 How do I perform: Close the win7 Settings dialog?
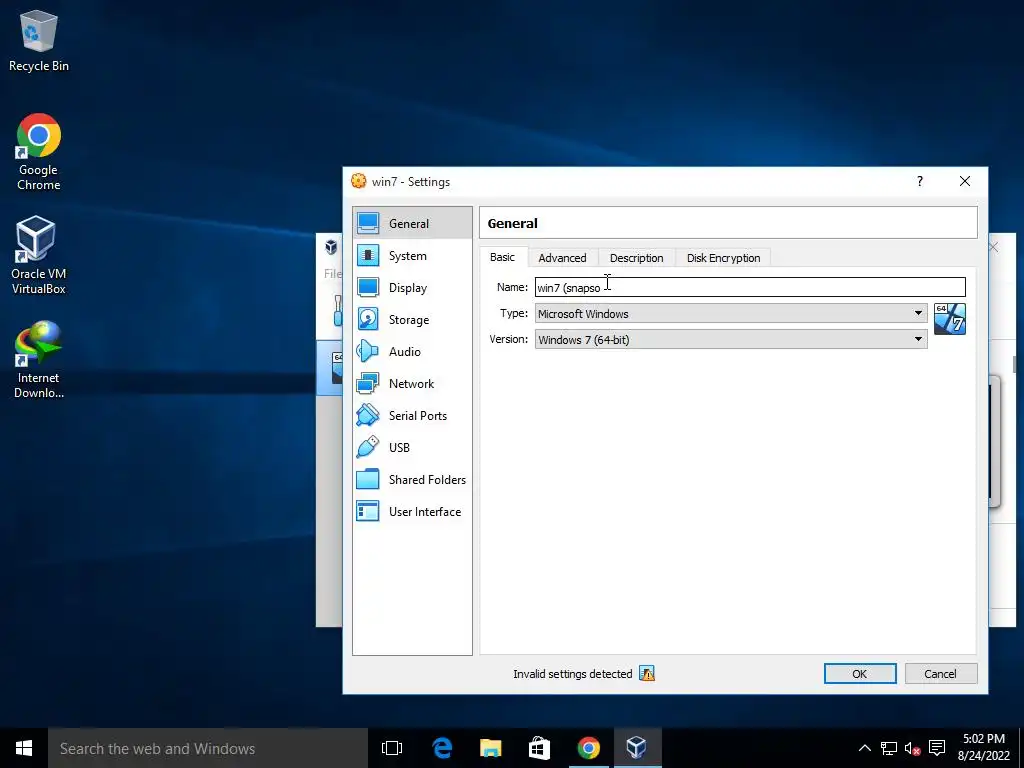click(965, 182)
